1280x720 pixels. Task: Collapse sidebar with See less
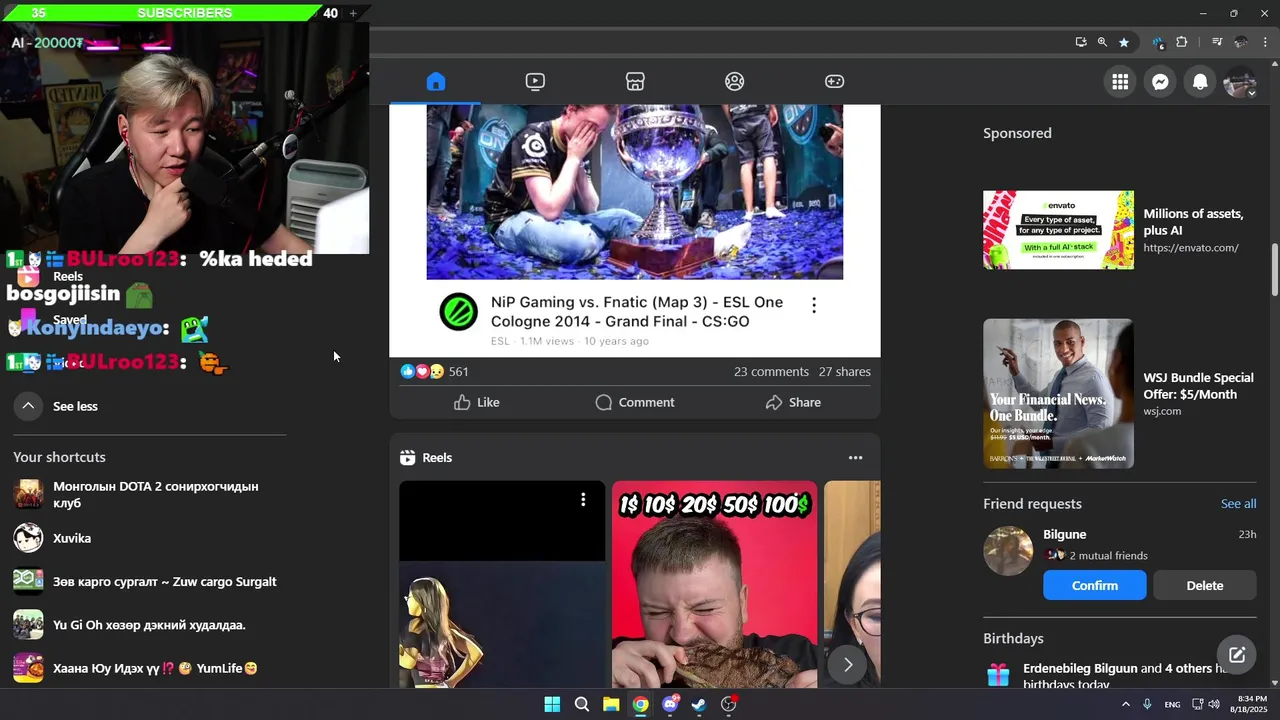point(148,406)
